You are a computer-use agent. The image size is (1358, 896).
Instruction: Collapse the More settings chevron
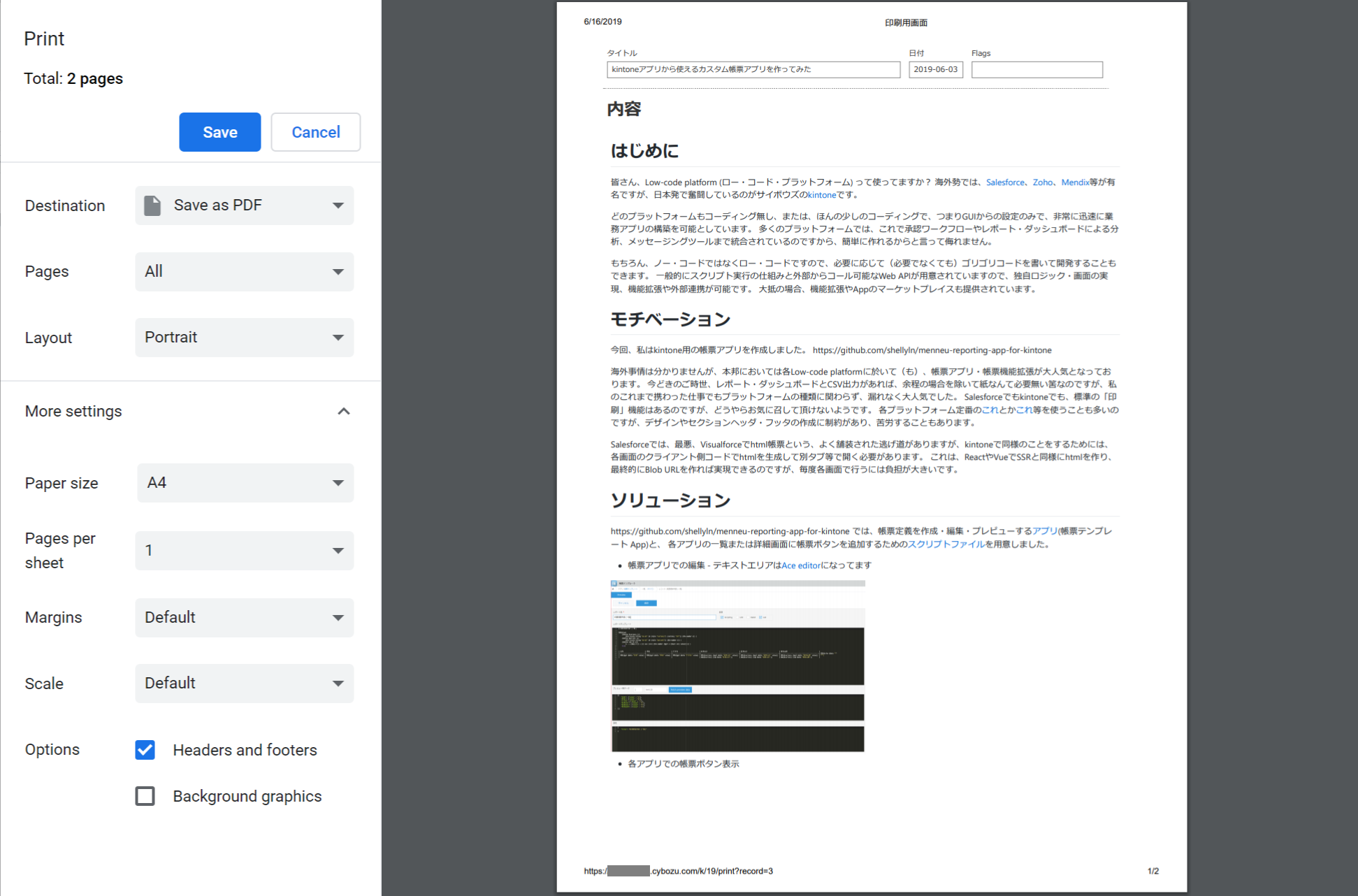pyautogui.click(x=343, y=412)
